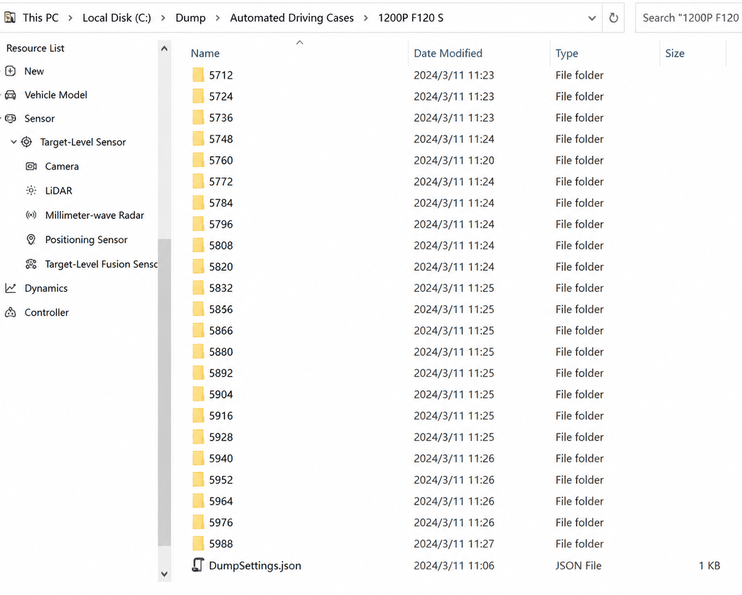The image size is (742, 595).
Task: Expand the chevron after Dump breadcrumb
Action: [218, 18]
